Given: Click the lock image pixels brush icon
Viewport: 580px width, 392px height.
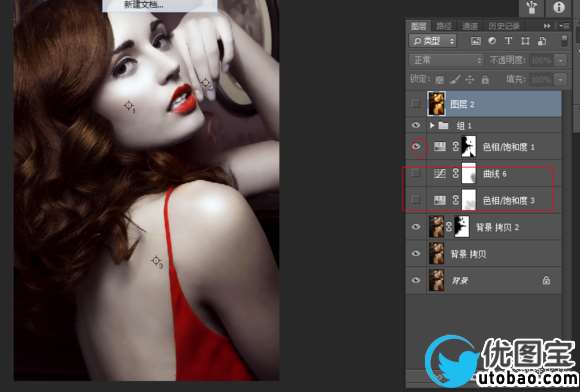Looking at the screenshot, I should tap(455, 79).
